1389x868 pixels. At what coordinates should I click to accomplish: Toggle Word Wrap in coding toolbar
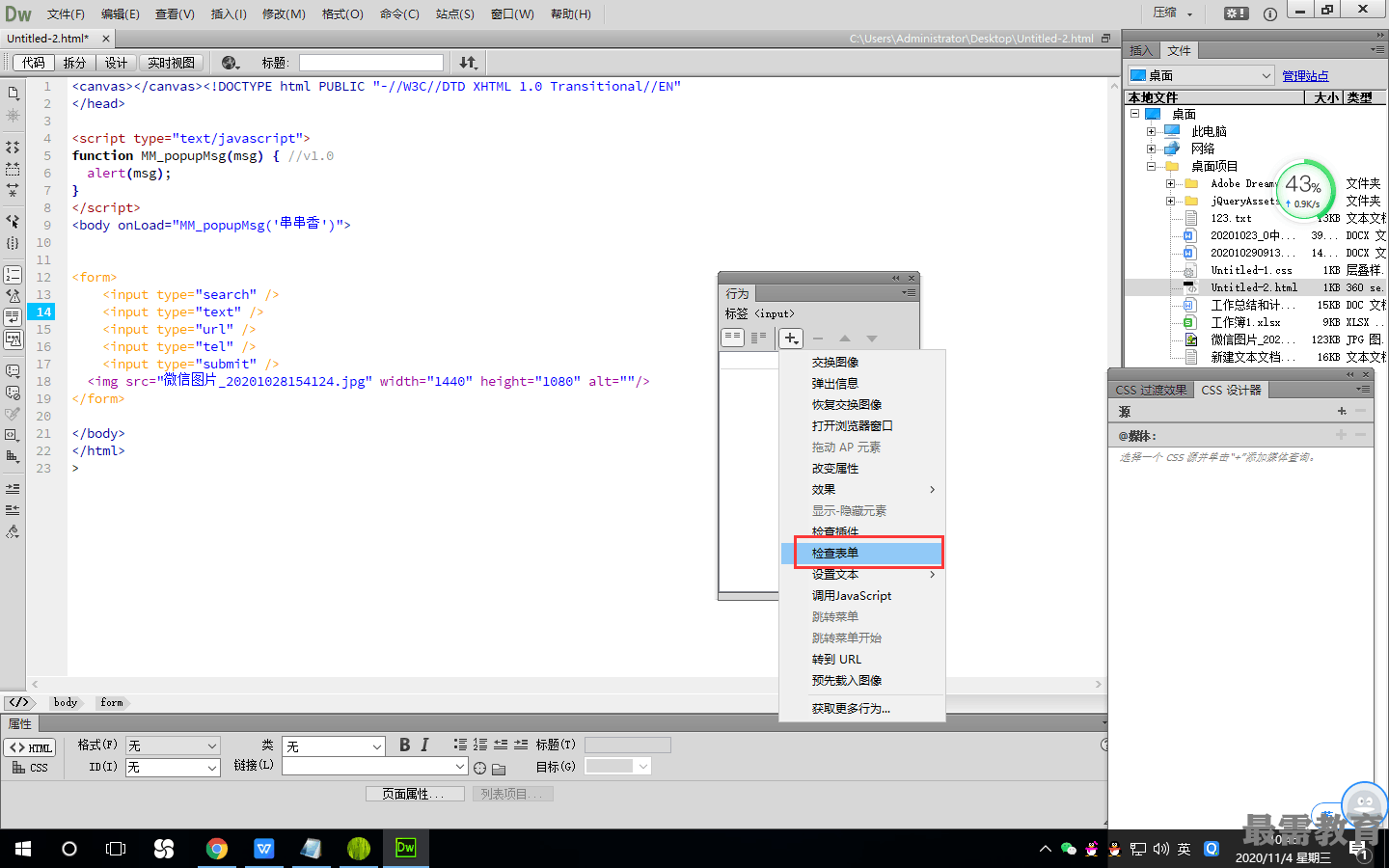click(14, 317)
